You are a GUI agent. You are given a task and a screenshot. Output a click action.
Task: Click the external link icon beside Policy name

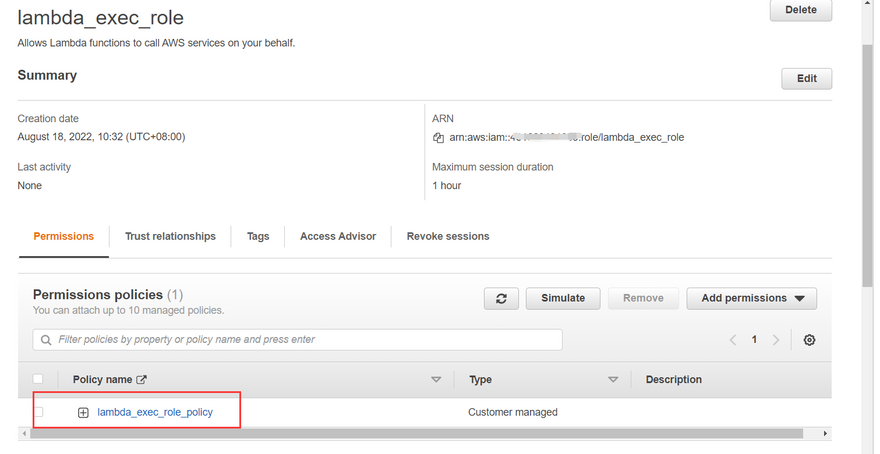click(141, 380)
